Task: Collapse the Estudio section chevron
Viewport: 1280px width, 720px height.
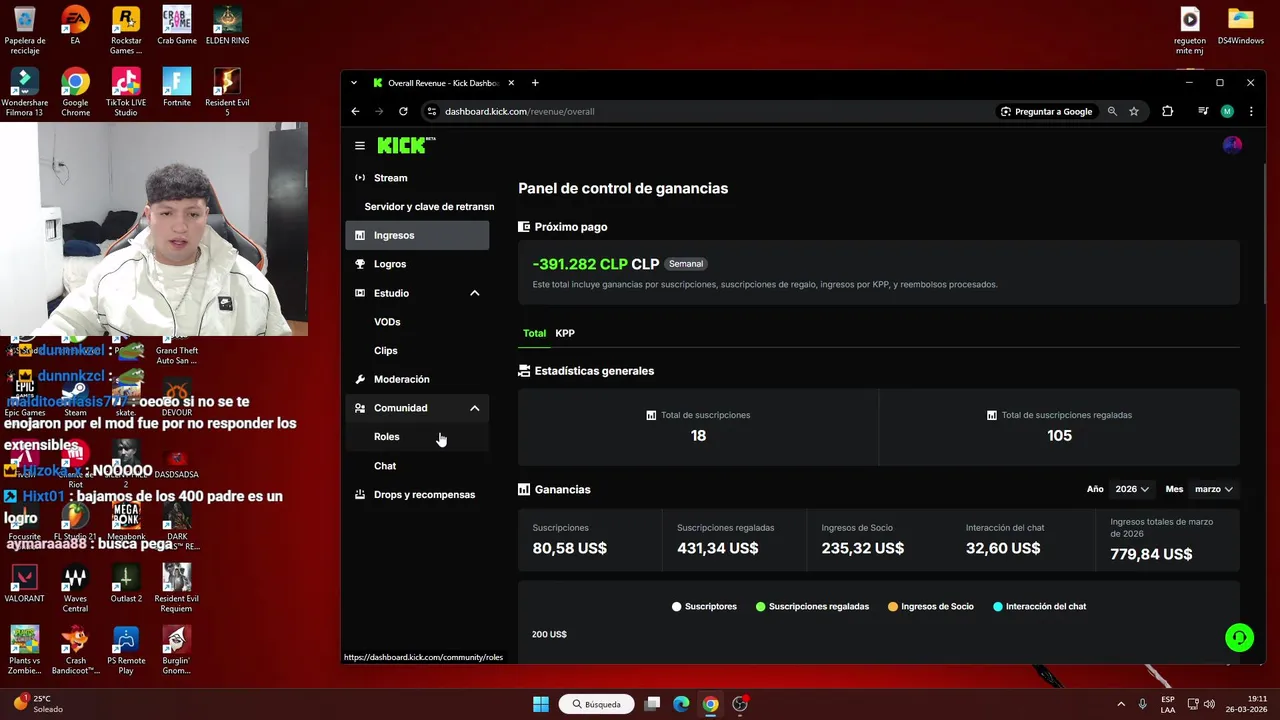Action: (x=475, y=293)
